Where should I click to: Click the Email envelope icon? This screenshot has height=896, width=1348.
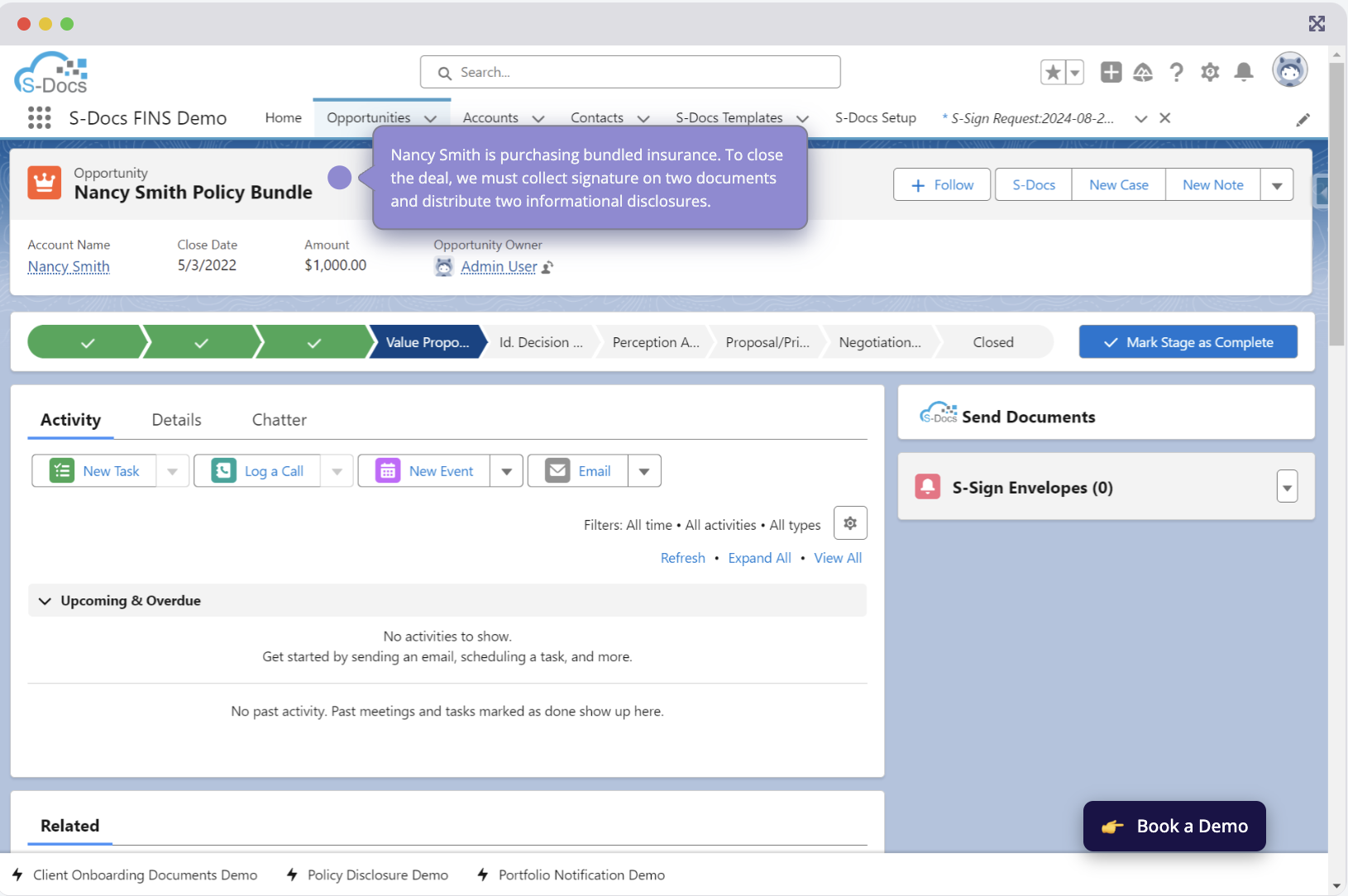(557, 470)
